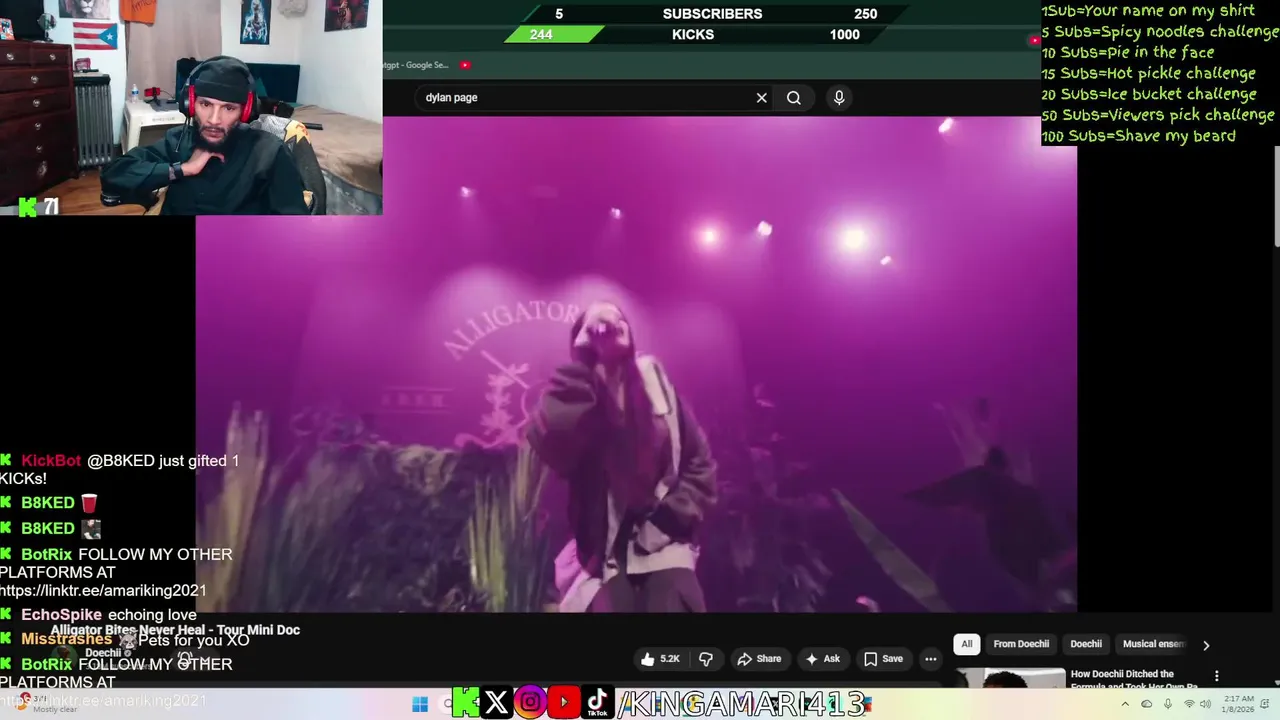
Task: Click the recommended video thumbnail
Action: [1010, 679]
